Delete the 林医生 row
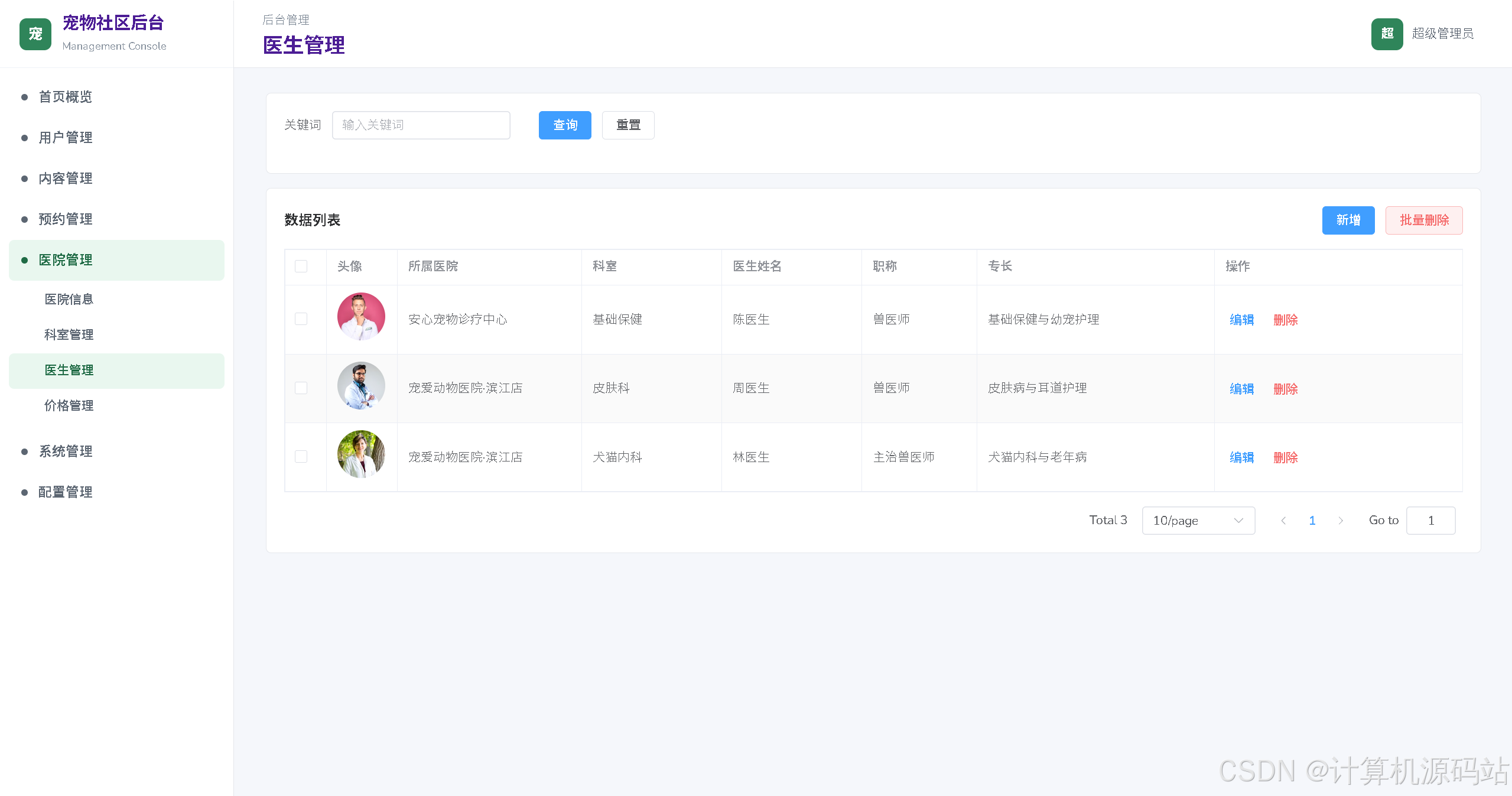The height and width of the screenshot is (796, 1512). tap(1285, 457)
